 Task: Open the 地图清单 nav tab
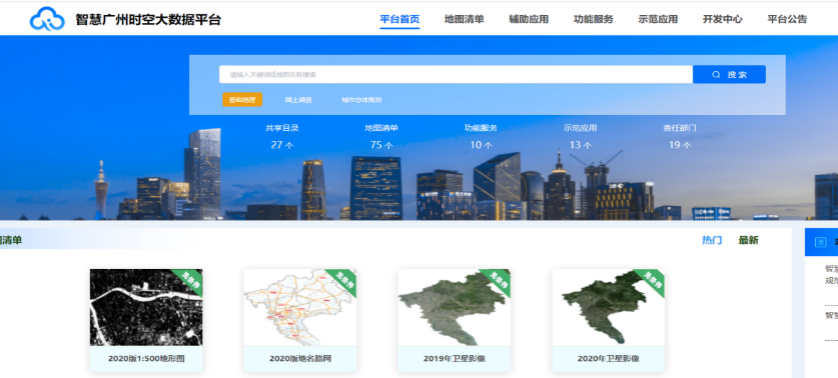click(x=464, y=19)
